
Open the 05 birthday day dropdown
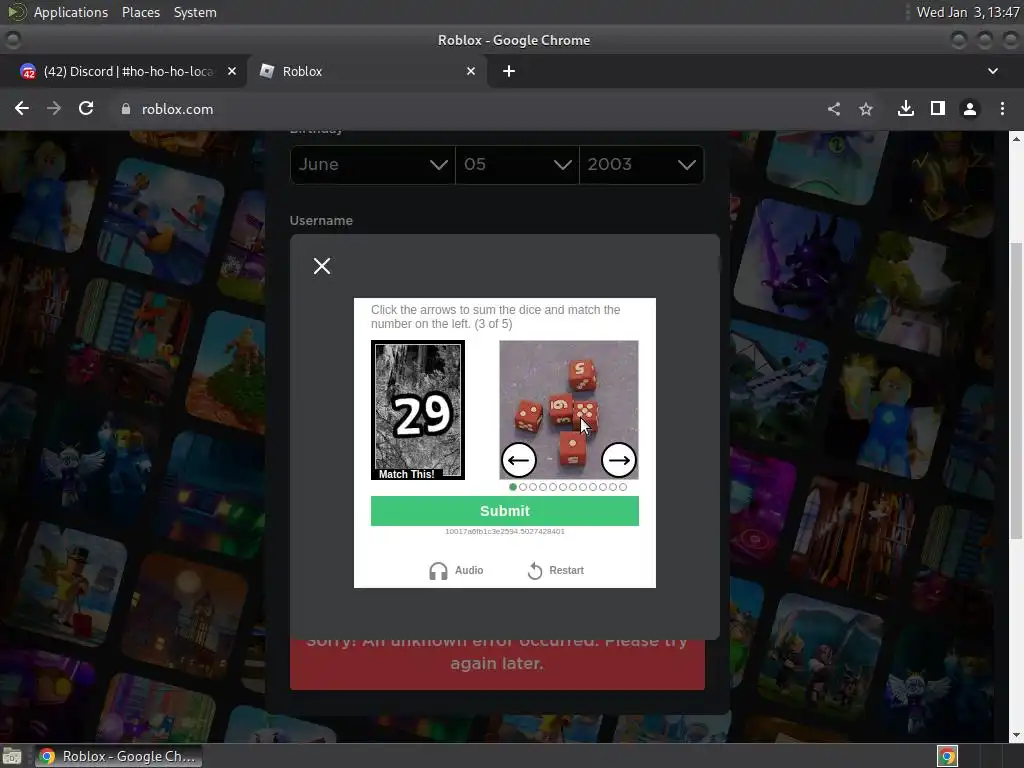[517, 165]
